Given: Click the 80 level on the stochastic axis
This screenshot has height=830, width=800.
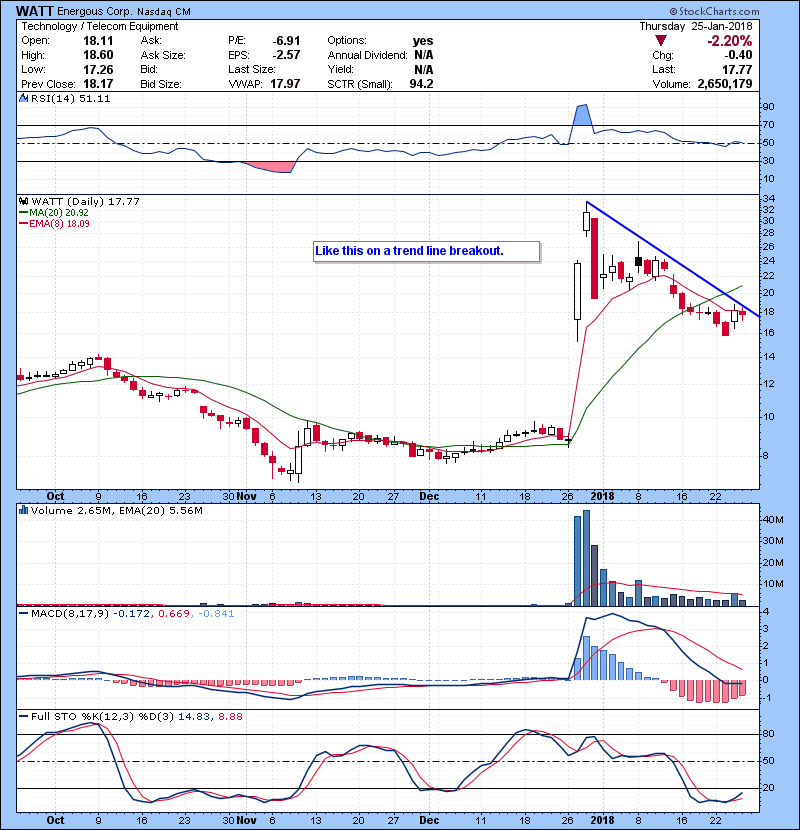Looking at the screenshot, I should click(x=768, y=734).
